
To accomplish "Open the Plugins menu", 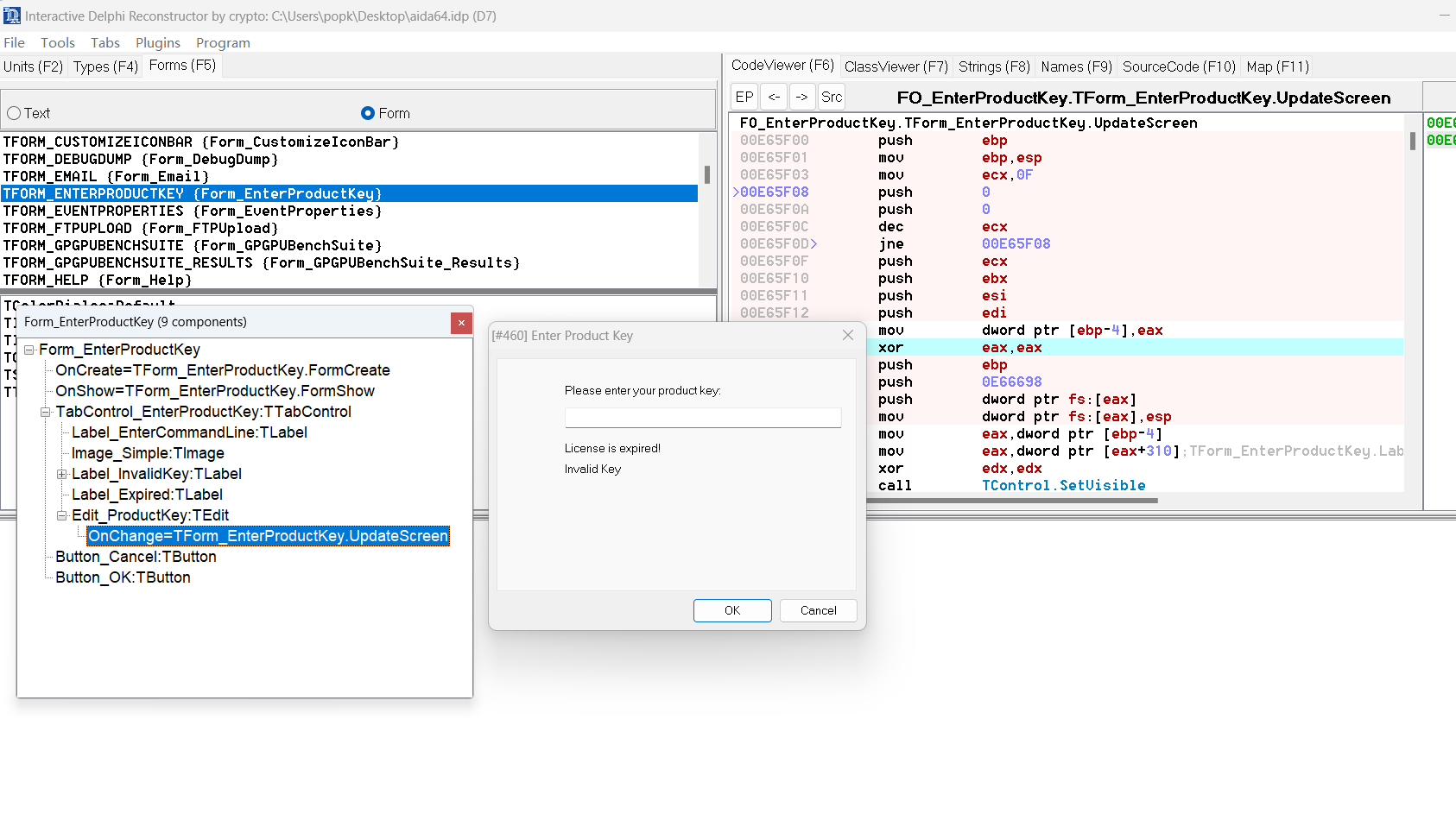I will [158, 42].
